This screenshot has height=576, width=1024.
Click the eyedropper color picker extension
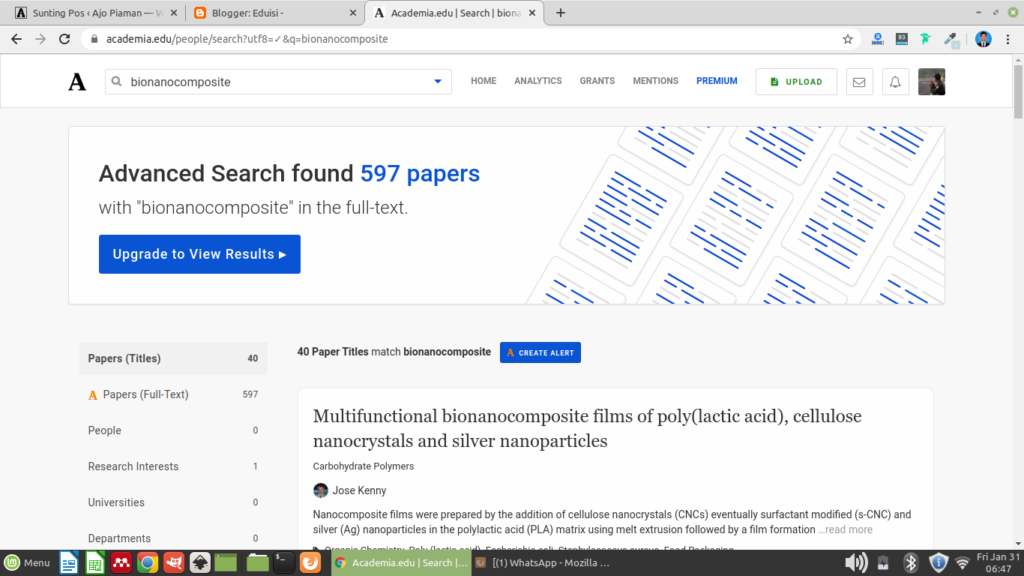[952, 40]
